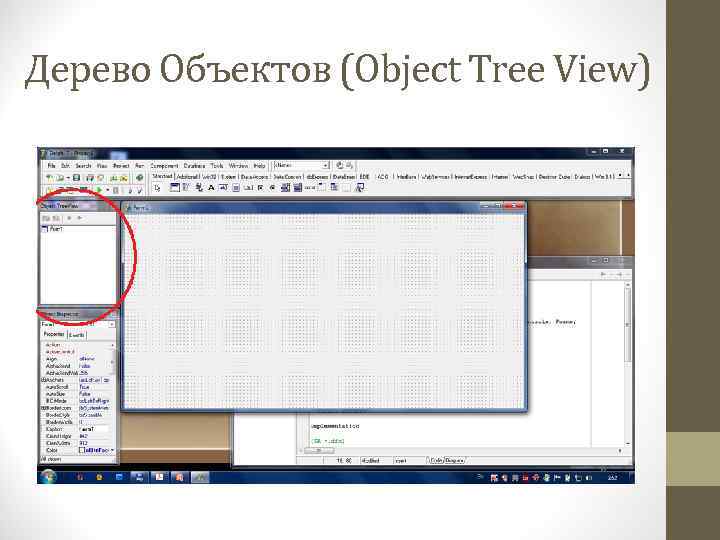Switch to the Properties tab in Object Inspector

[54, 334]
